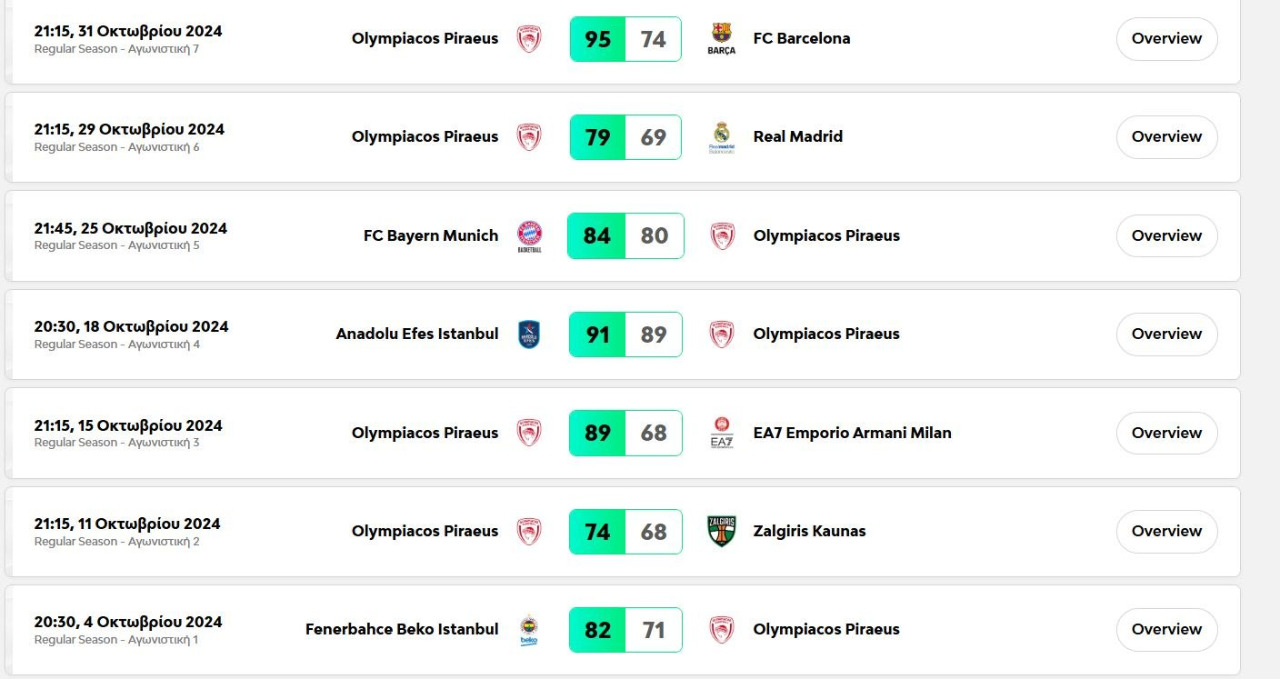Open Overview for the Anadolu Efes game
1280x679 pixels.
point(1166,334)
